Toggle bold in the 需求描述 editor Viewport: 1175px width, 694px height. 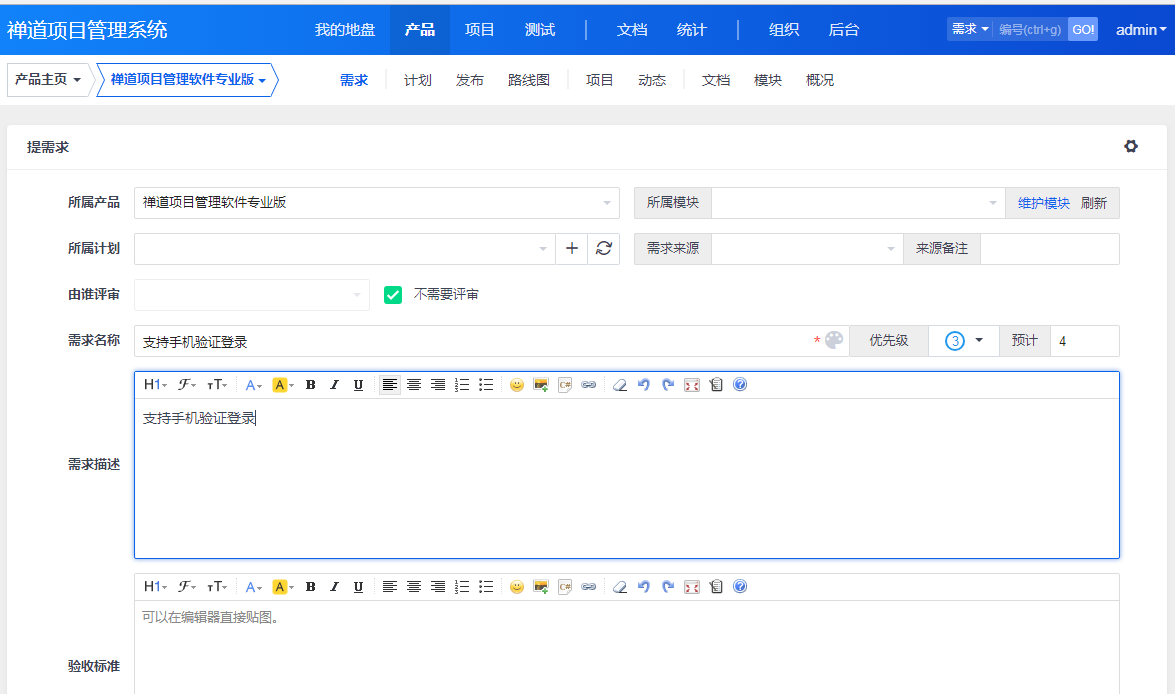point(310,385)
